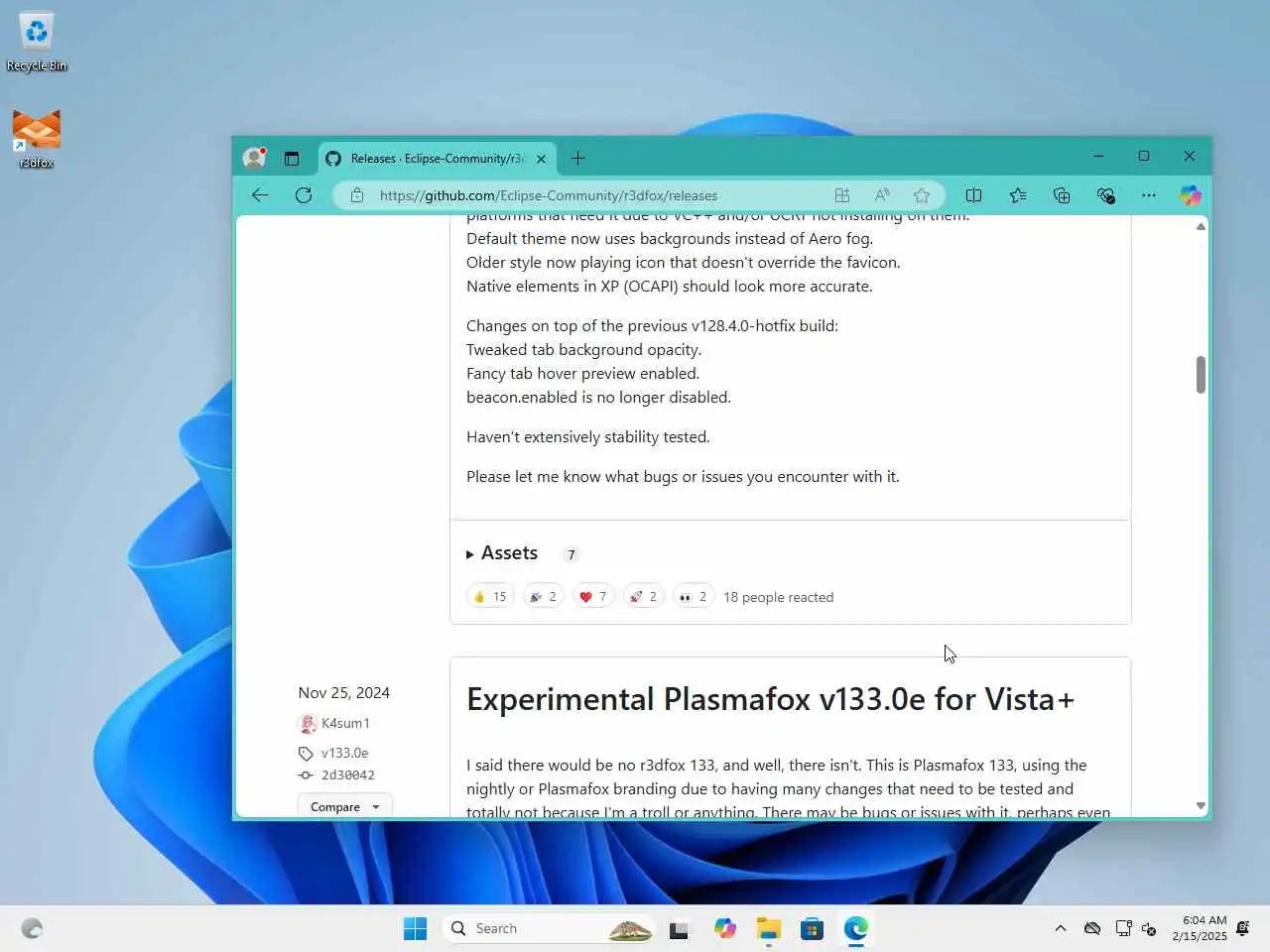Click the page scrollbar thumb
Image resolution: width=1270 pixels, height=952 pixels.
point(1201,375)
